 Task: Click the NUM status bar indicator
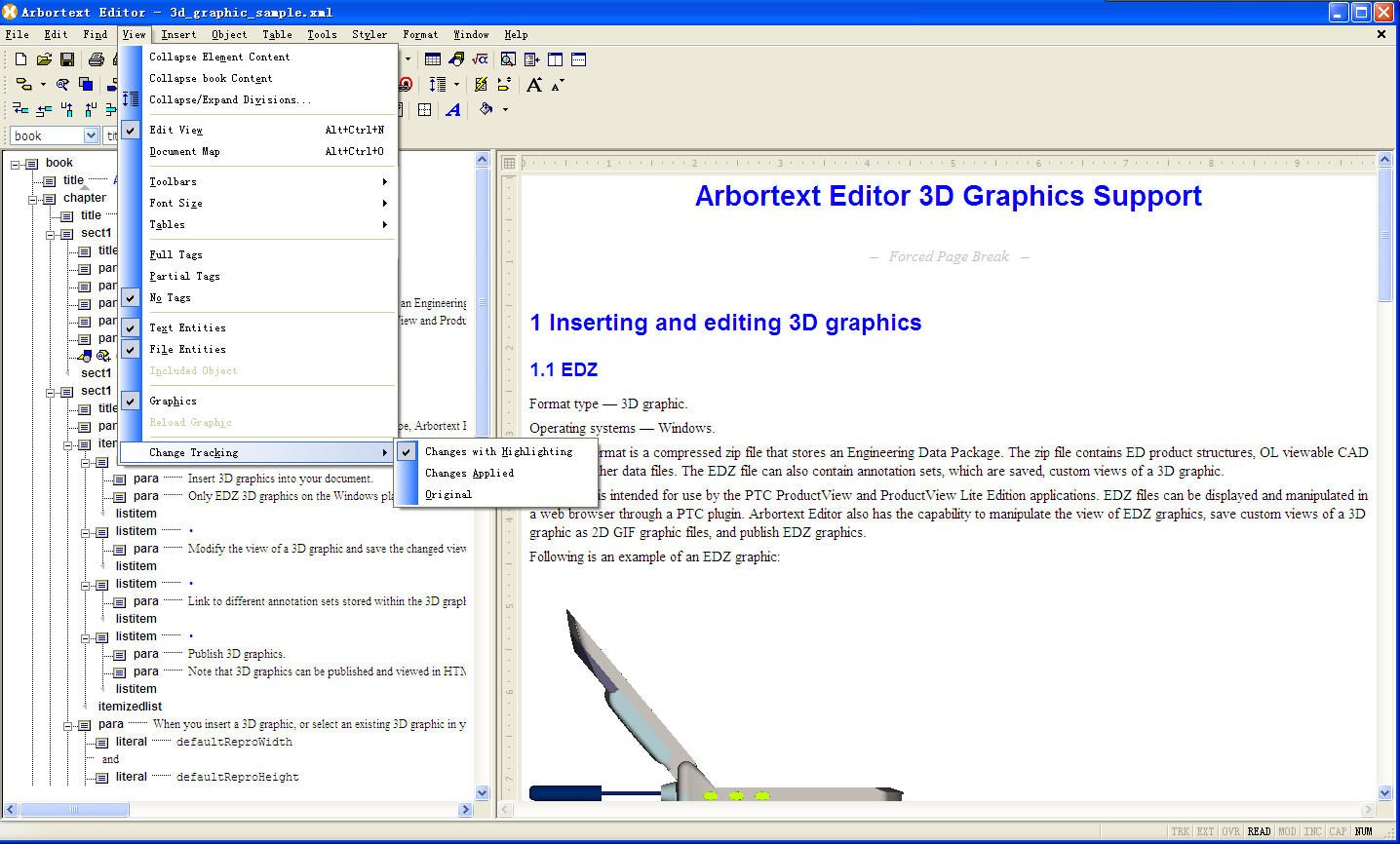(x=1364, y=831)
